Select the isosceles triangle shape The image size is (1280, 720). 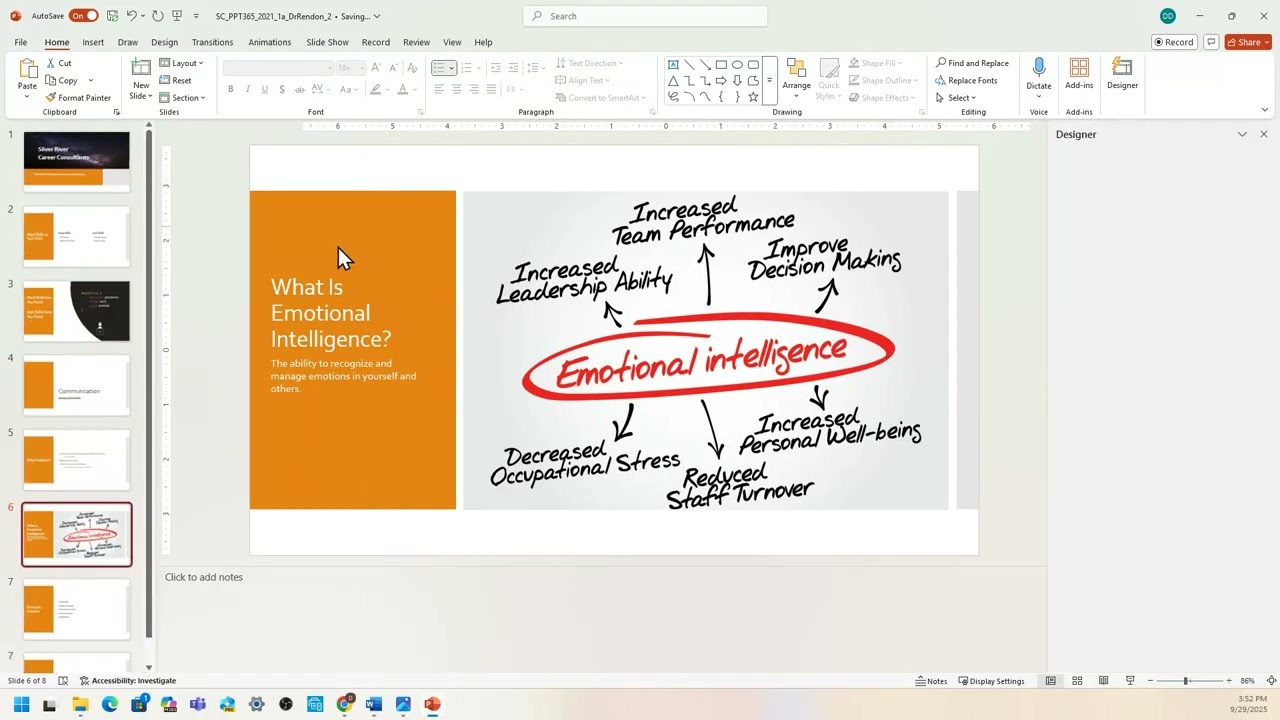[673, 80]
